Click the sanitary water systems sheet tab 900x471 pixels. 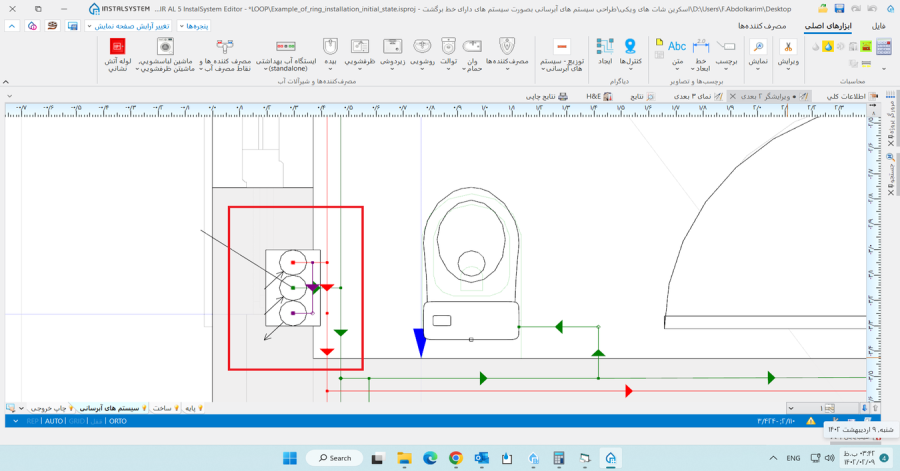click(115, 408)
